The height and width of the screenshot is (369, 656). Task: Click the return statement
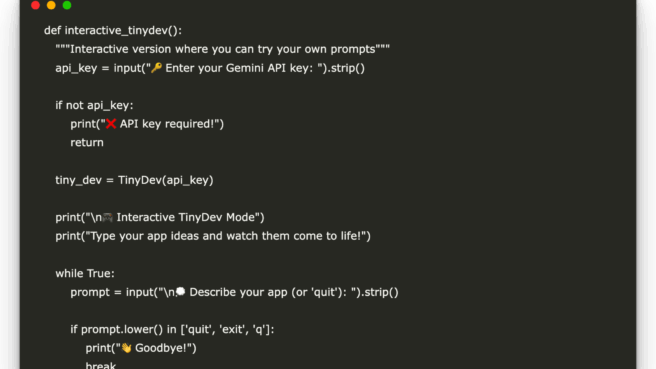pyautogui.click(x=87, y=143)
